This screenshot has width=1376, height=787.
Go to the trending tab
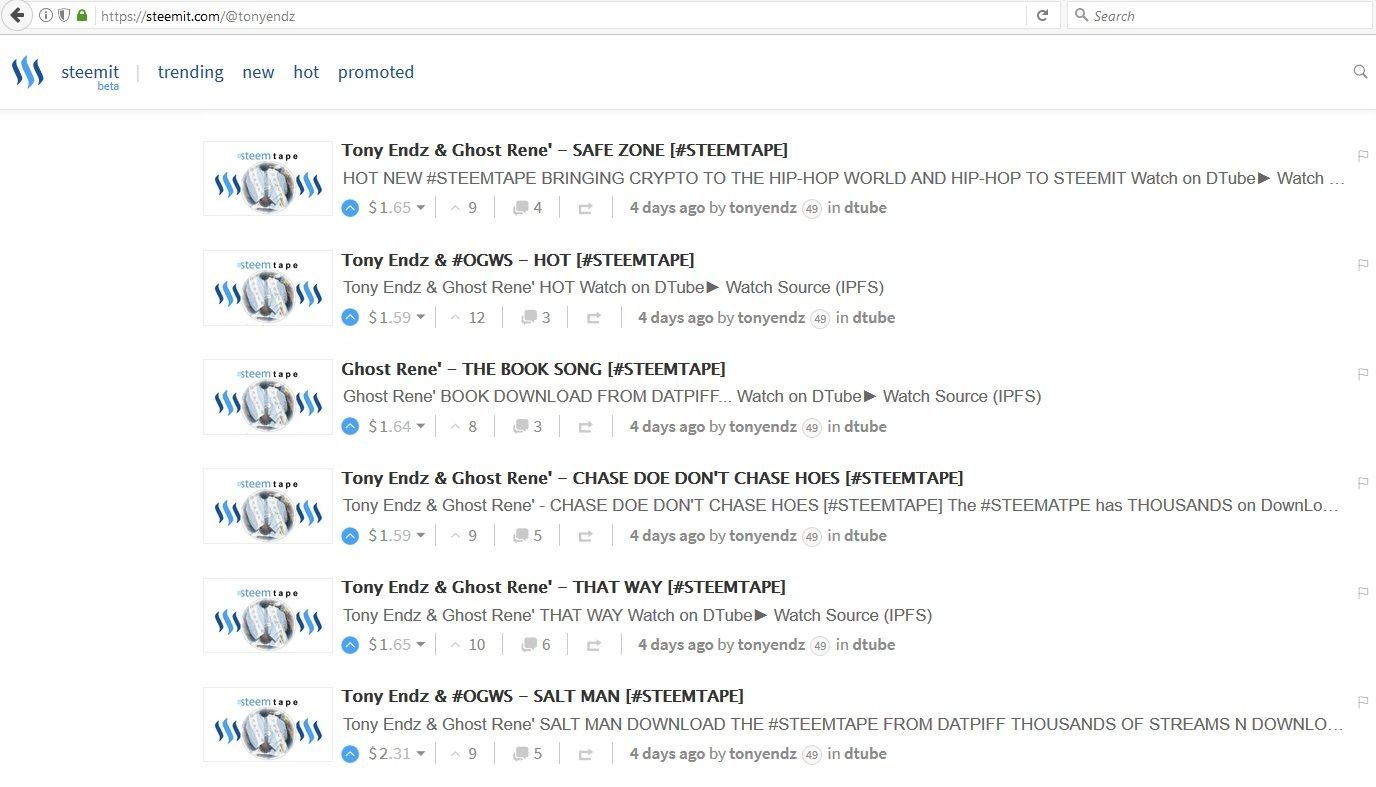coord(190,72)
